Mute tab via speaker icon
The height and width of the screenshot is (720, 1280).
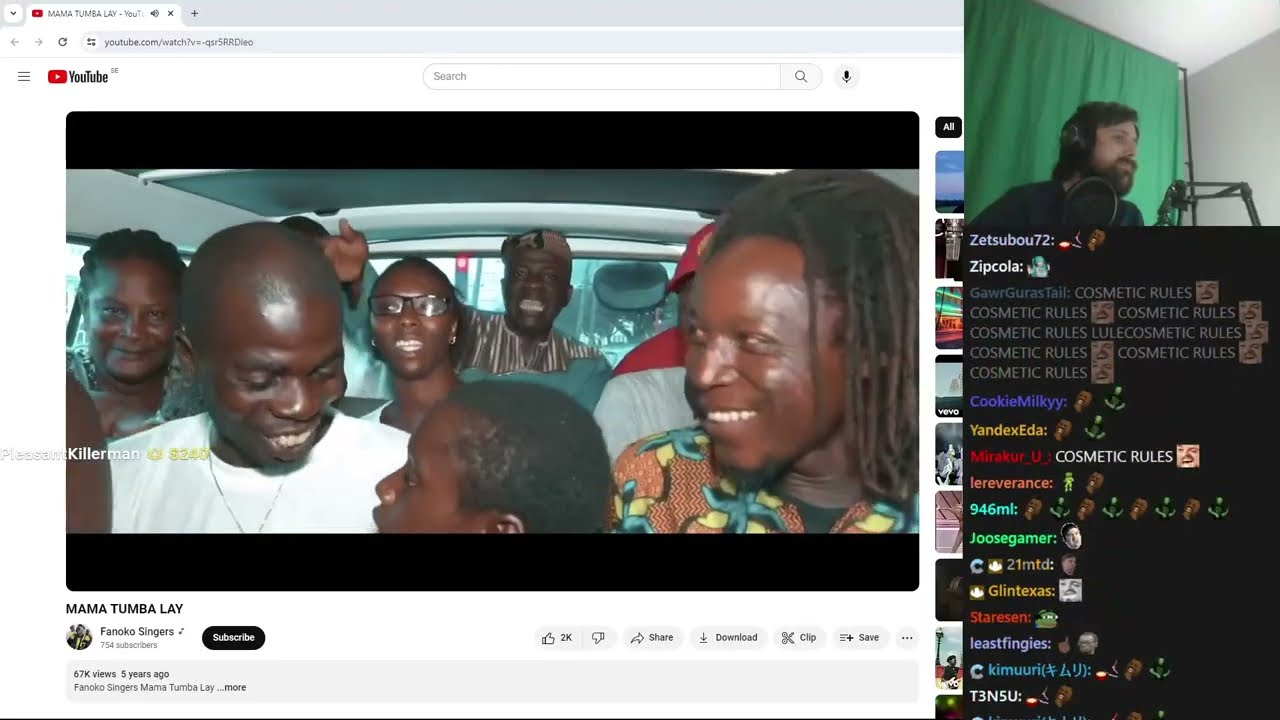pyautogui.click(x=154, y=13)
